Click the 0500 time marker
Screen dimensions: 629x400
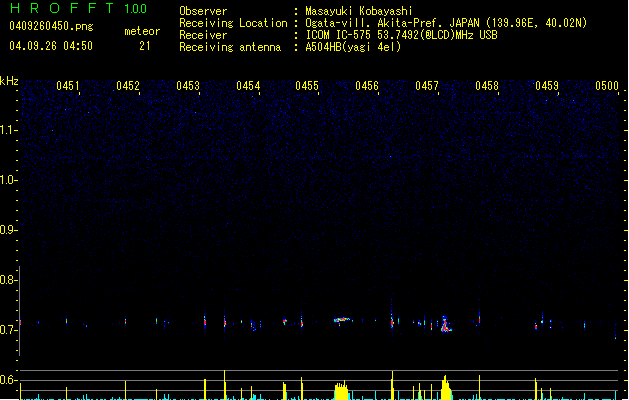[x=607, y=86]
